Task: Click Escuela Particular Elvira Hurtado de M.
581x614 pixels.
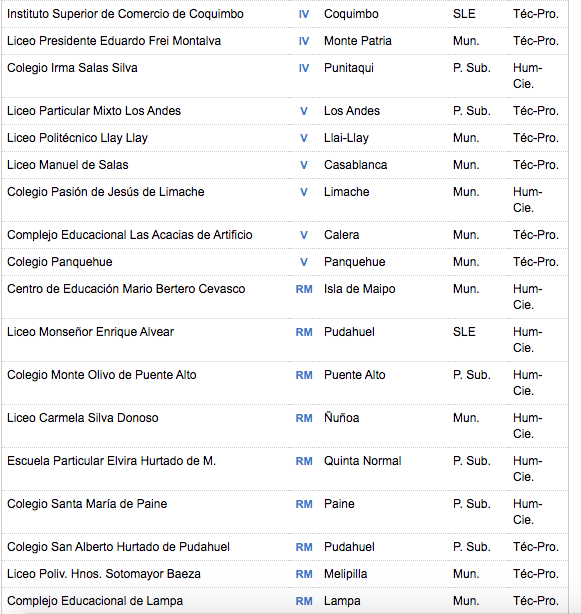Action: click(x=112, y=461)
